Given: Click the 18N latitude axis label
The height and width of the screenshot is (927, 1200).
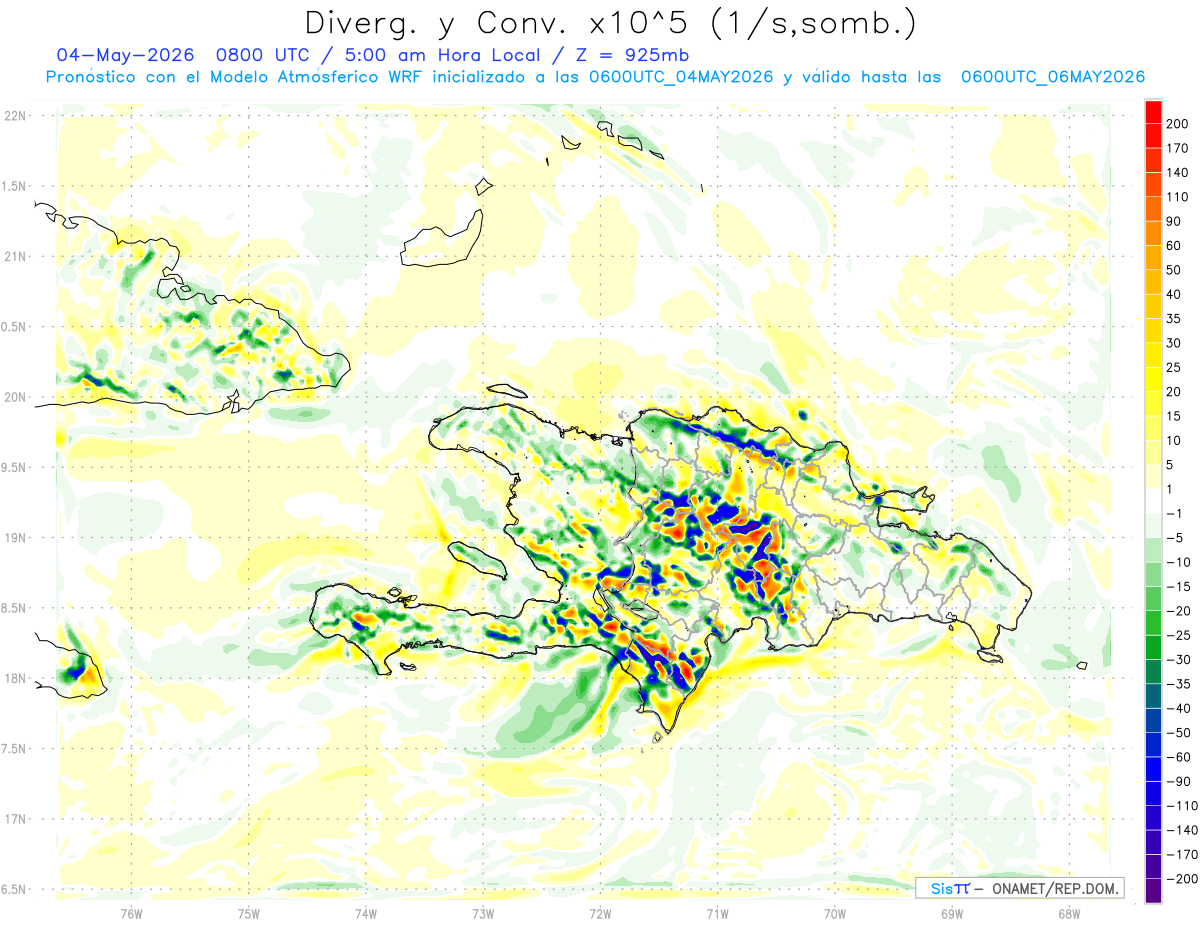Looking at the screenshot, I should (15, 678).
